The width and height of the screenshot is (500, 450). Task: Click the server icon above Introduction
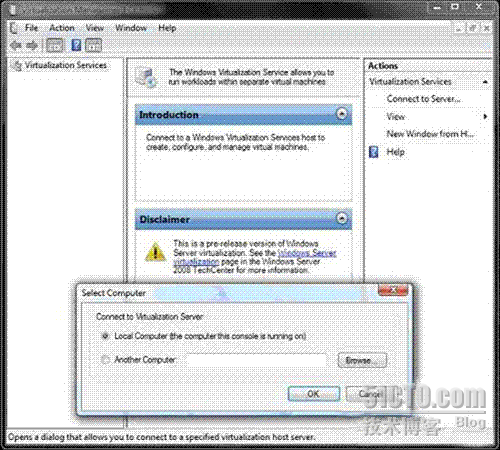146,78
